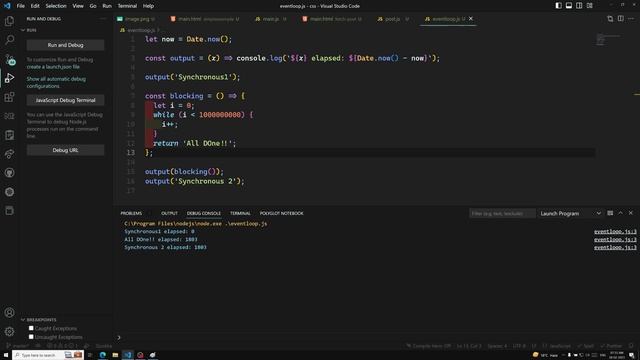Click the Debug URL button

tap(65, 150)
